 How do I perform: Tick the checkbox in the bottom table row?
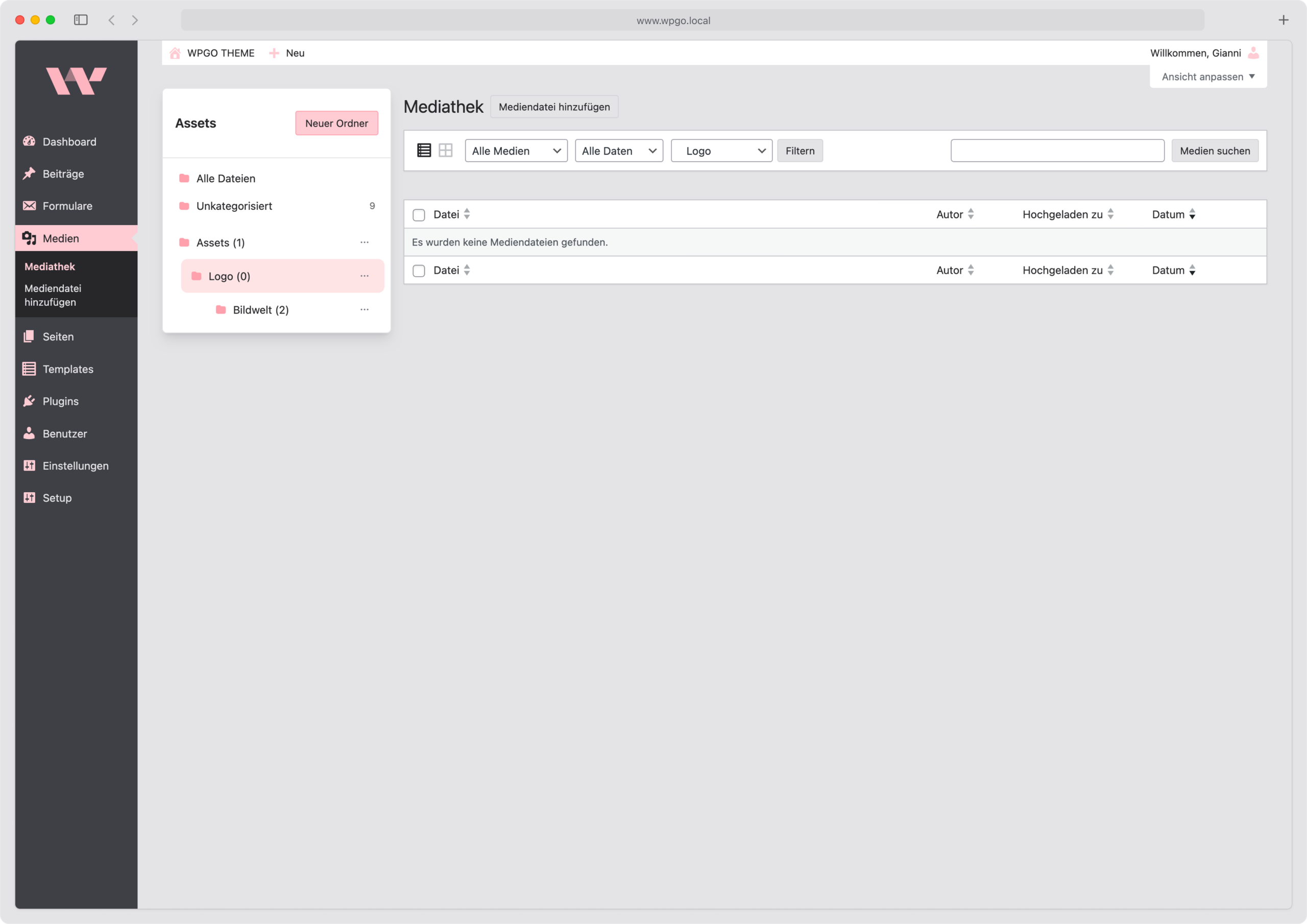[x=419, y=270]
